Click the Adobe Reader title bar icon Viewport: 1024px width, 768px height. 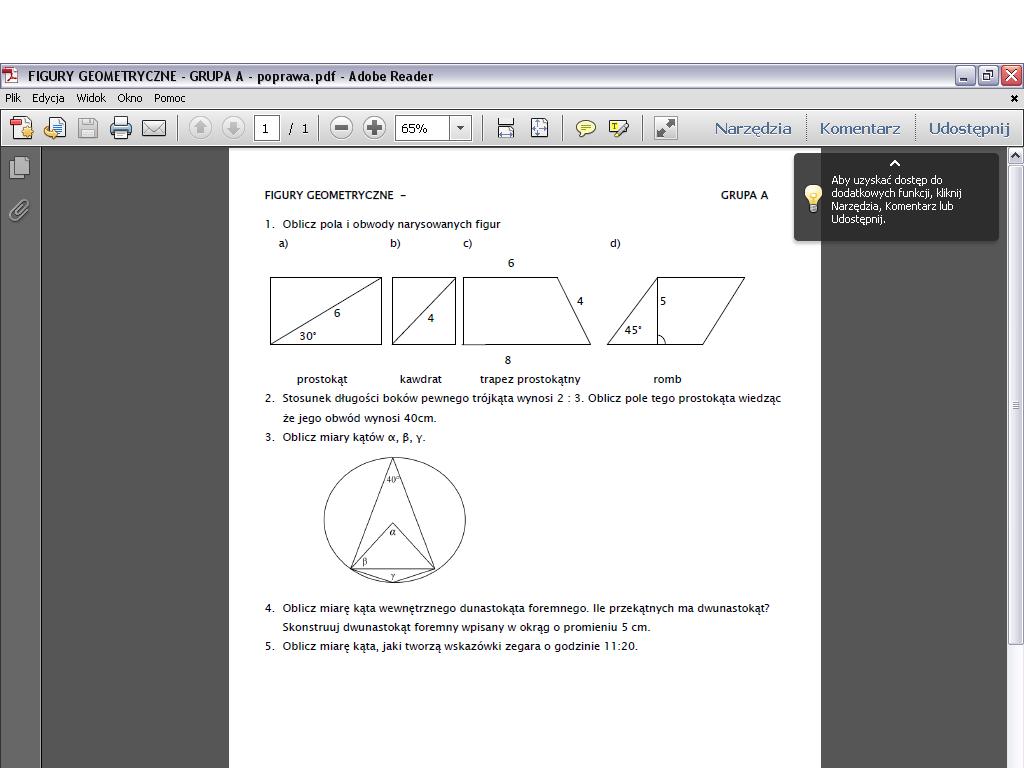[10, 76]
